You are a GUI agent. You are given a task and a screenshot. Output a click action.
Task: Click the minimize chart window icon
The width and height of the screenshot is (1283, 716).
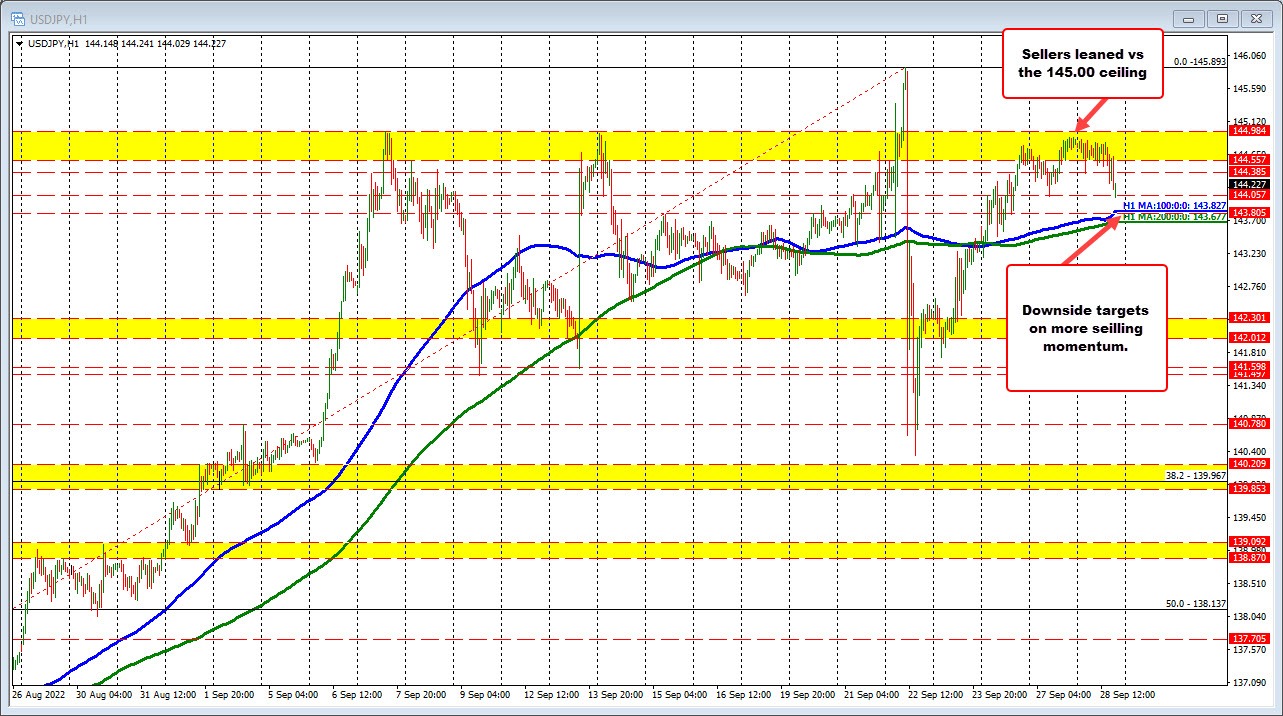(x=1188, y=18)
